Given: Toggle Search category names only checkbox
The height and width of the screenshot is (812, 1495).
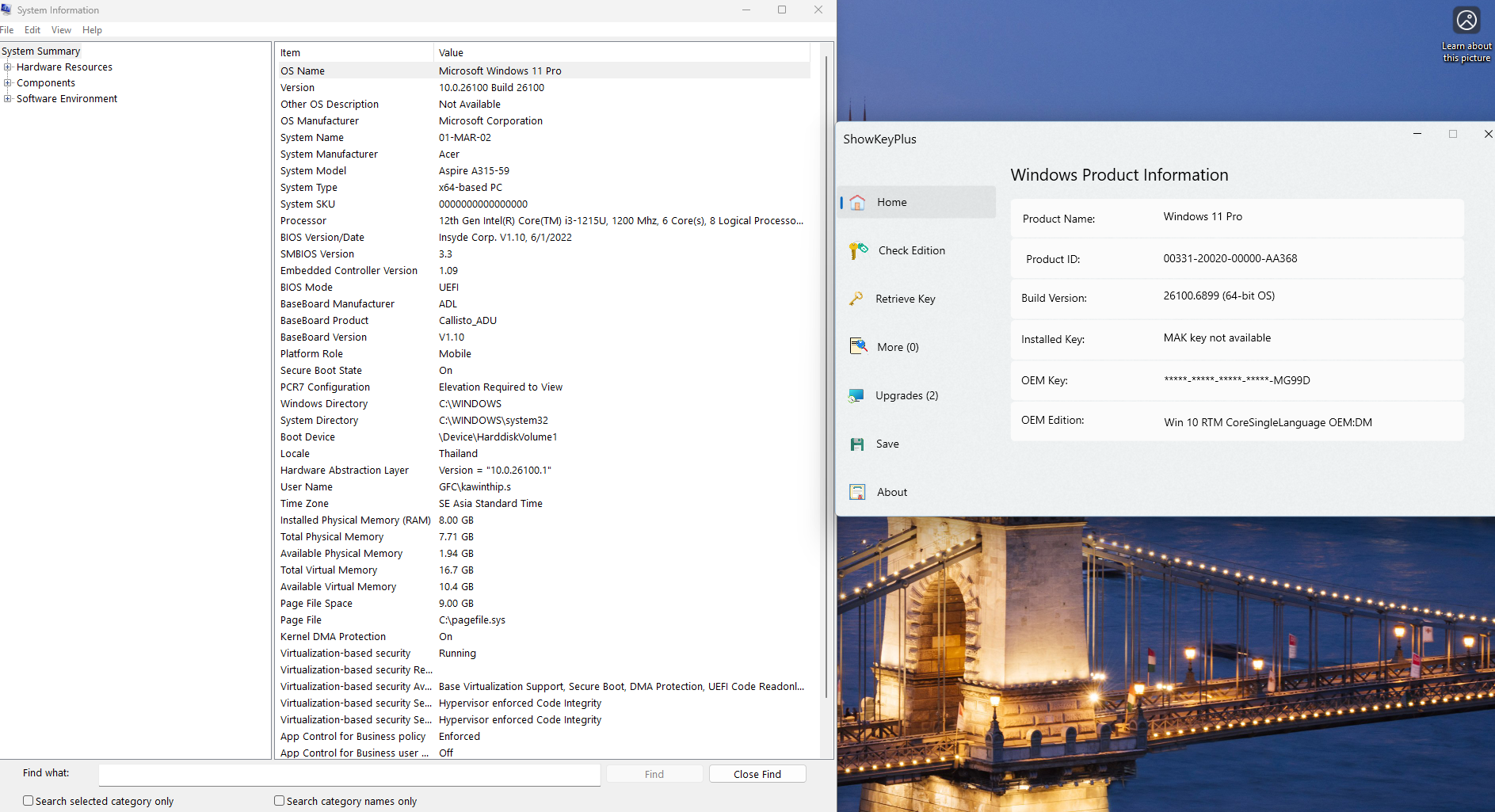Looking at the screenshot, I should [279, 801].
